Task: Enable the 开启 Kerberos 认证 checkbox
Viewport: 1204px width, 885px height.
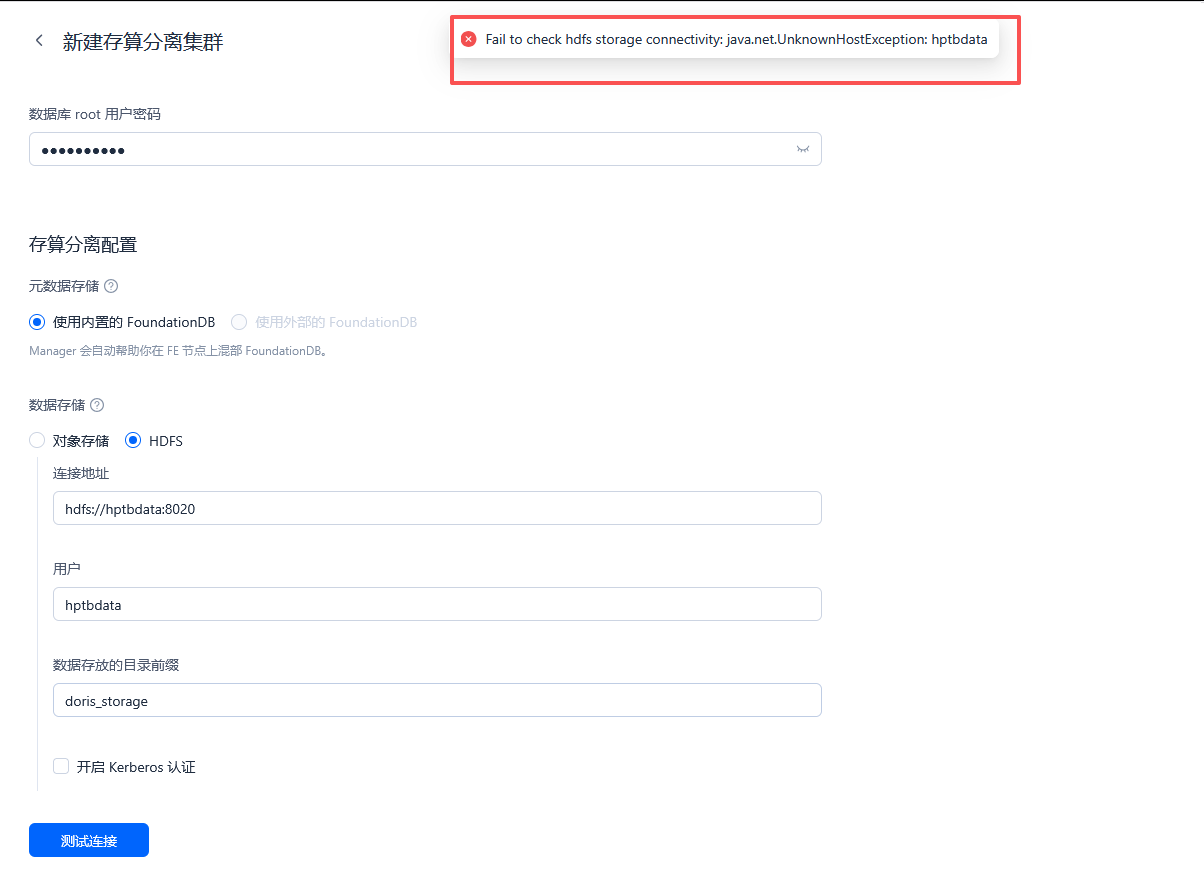Action: coord(60,766)
